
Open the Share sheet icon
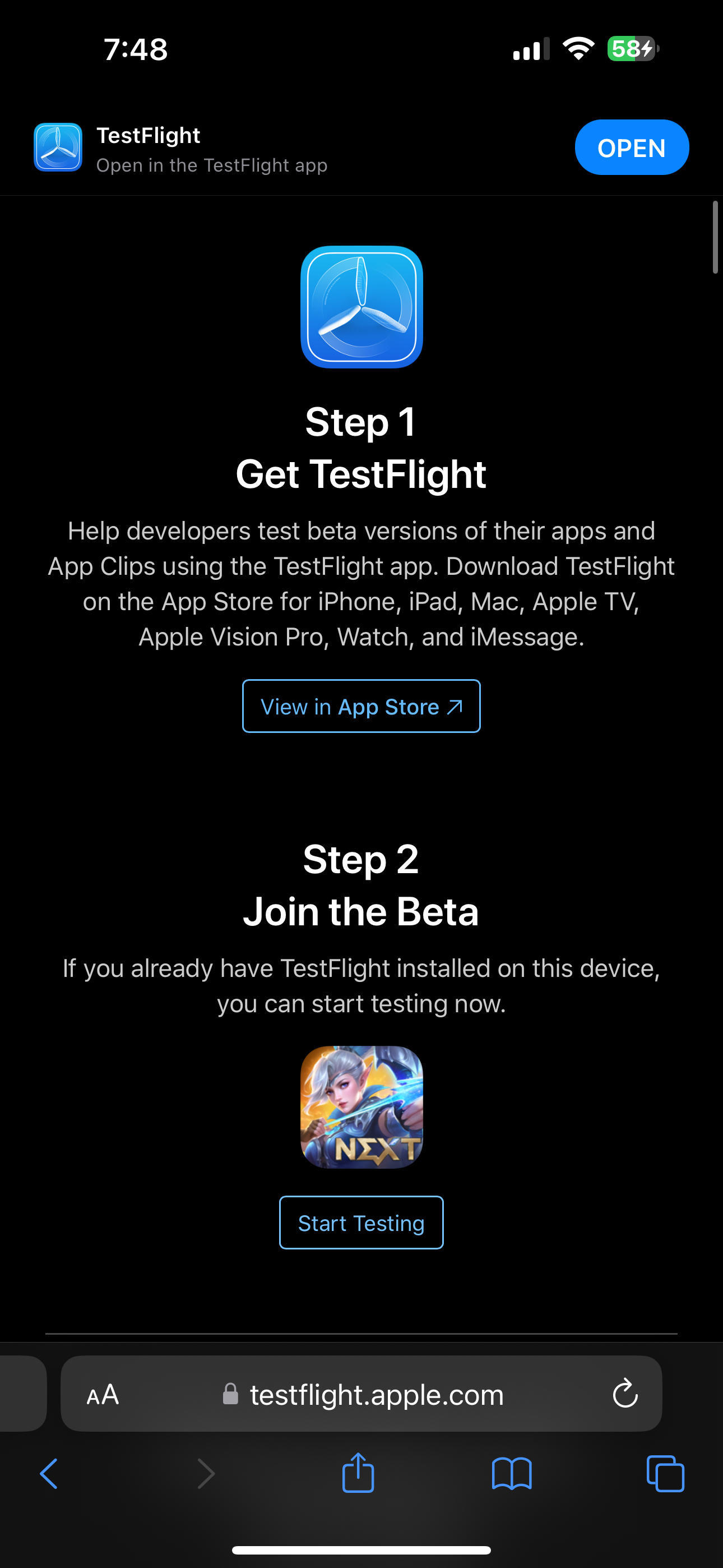358,1473
